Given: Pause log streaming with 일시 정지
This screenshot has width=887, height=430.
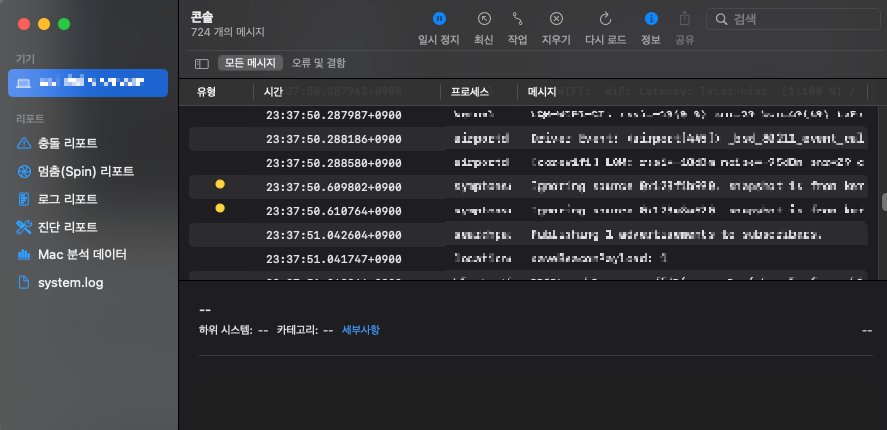Looking at the screenshot, I should [439, 19].
